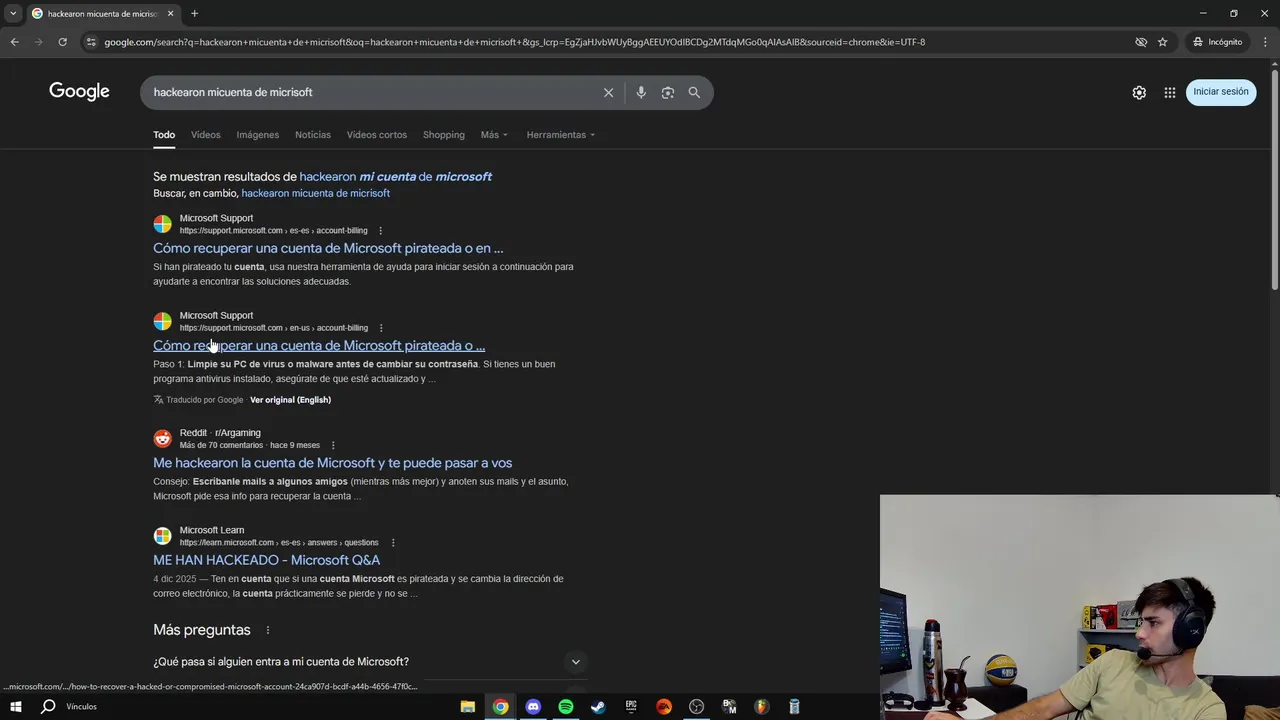The width and height of the screenshot is (1280, 720).
Task: Open File Explorer from taskbar
Action: (x=467, y=706)
